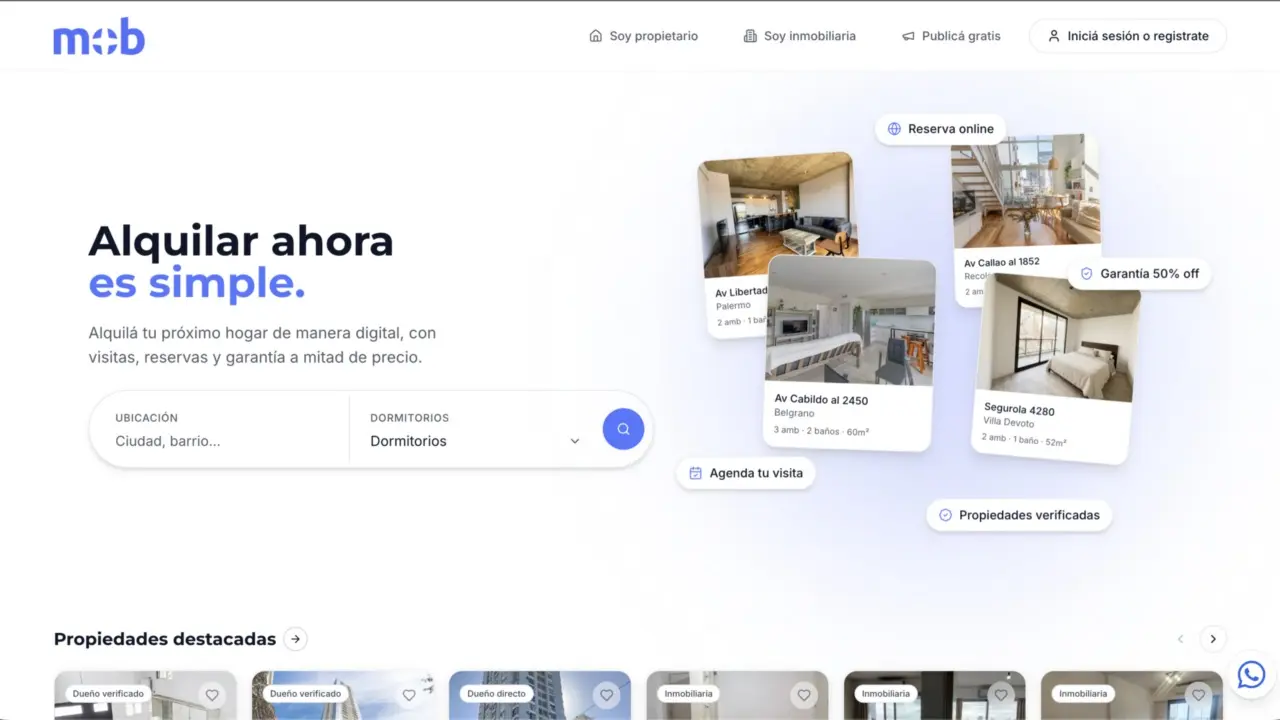Open Soy inmobiliaria menu item
This screenshot has height=720, width=1280.
pos(799,36)
